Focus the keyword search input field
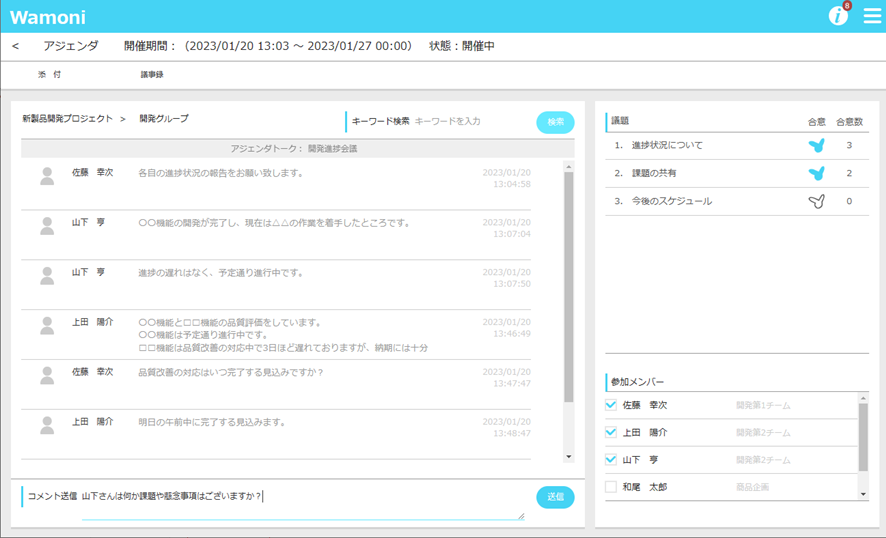 click(x=470, y=121)
